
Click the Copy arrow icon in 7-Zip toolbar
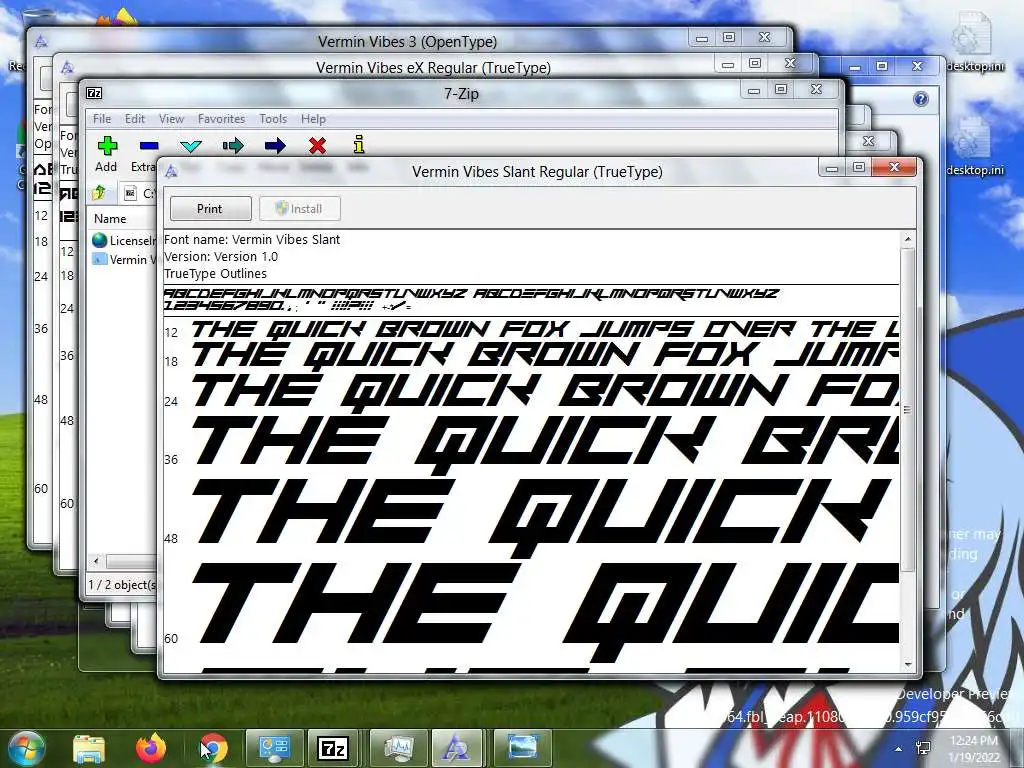point(232,145)
